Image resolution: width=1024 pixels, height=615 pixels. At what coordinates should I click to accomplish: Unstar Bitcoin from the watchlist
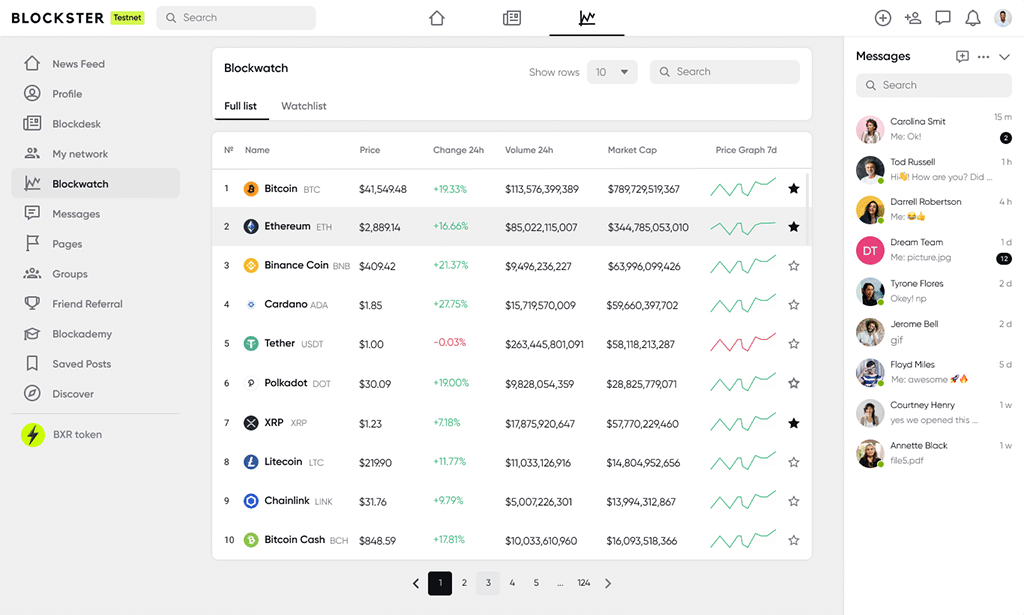[793, 189]
